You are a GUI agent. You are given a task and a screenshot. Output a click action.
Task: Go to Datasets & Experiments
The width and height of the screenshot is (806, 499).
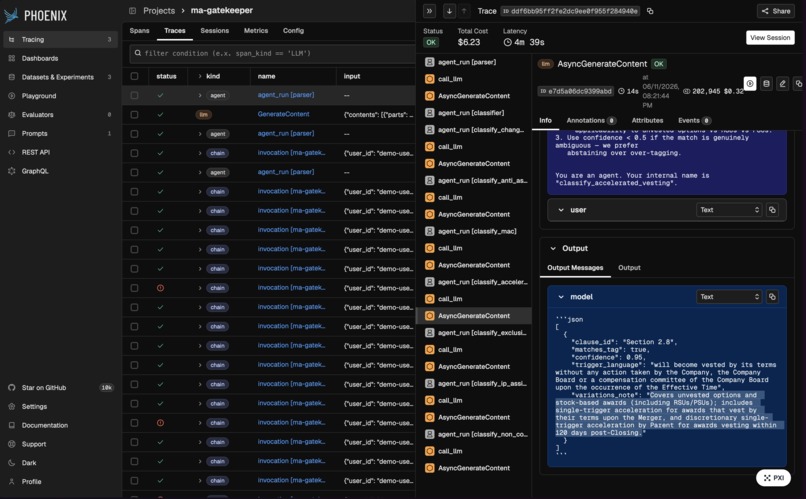(x=60, y=77)
